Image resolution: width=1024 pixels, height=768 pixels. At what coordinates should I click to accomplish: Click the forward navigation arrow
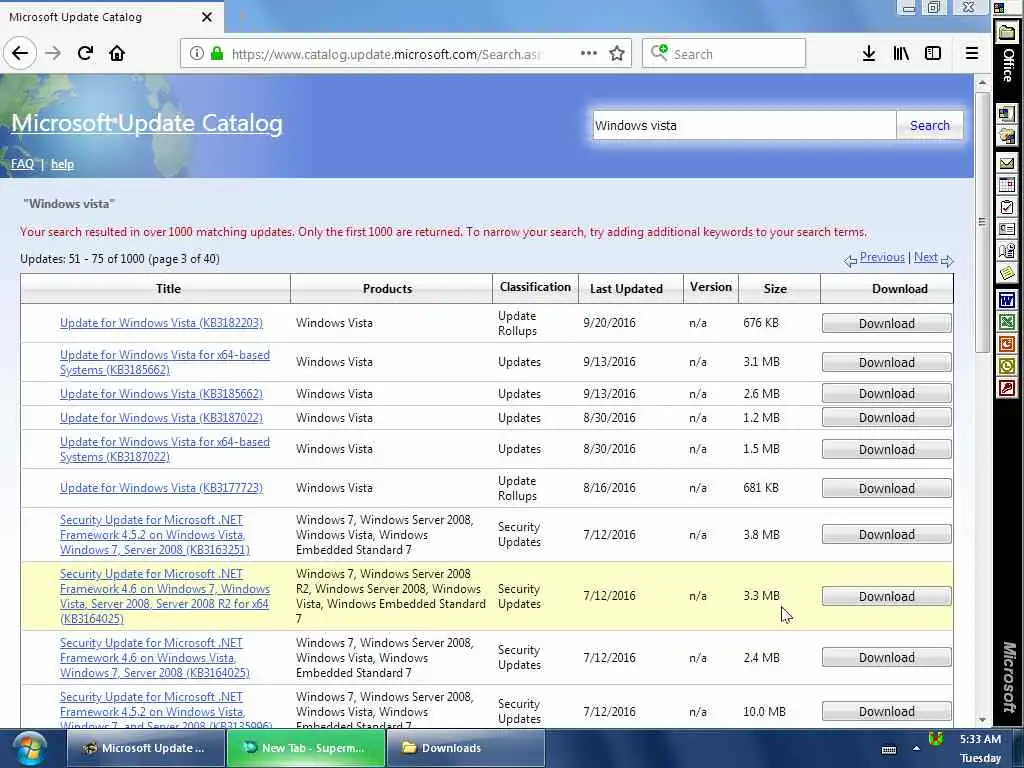click(x=53, y=53)
